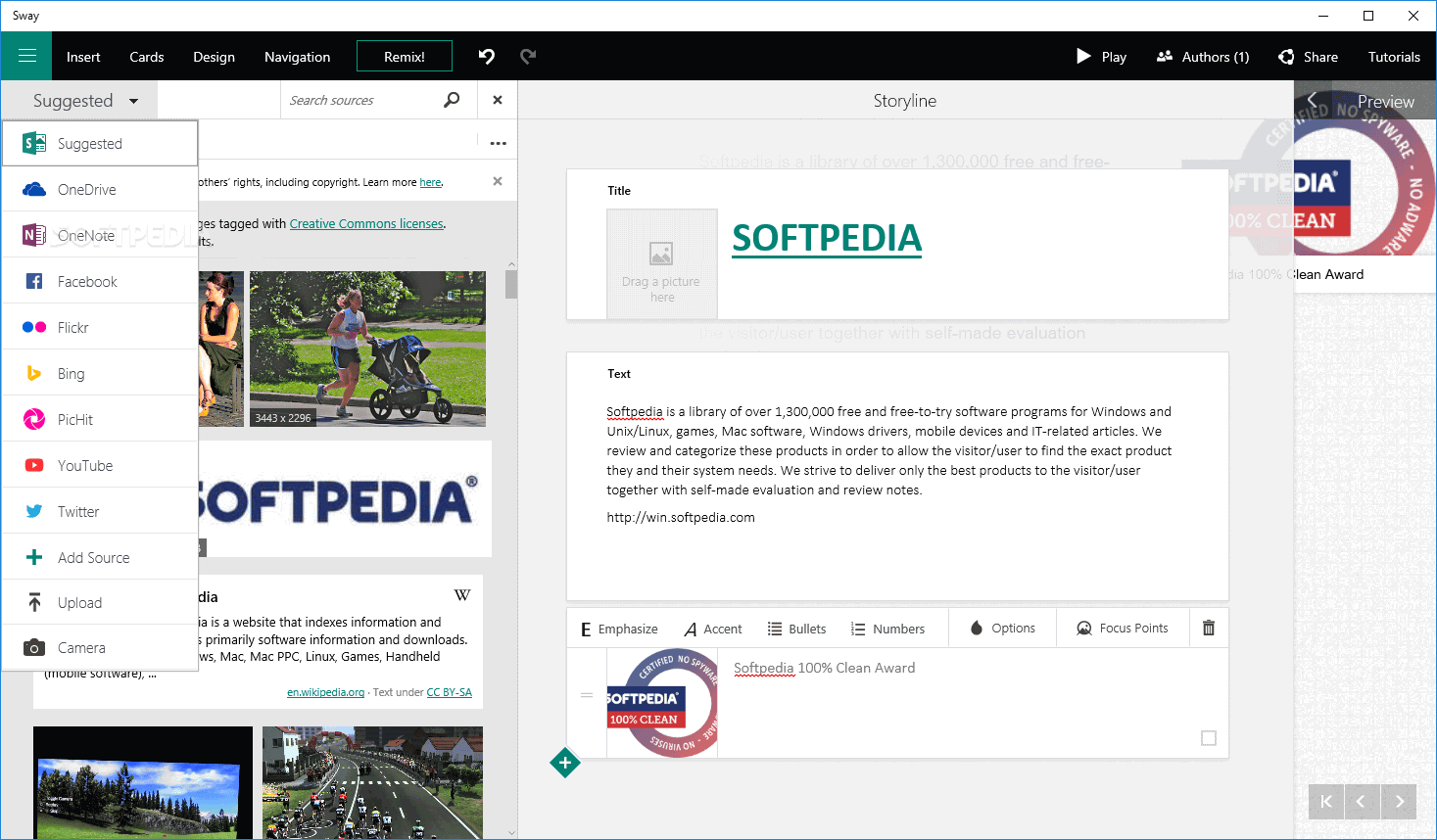Screen dimensions: 1437x840
Task: Go to previous preview section
Action: [x=1362, y=802]
